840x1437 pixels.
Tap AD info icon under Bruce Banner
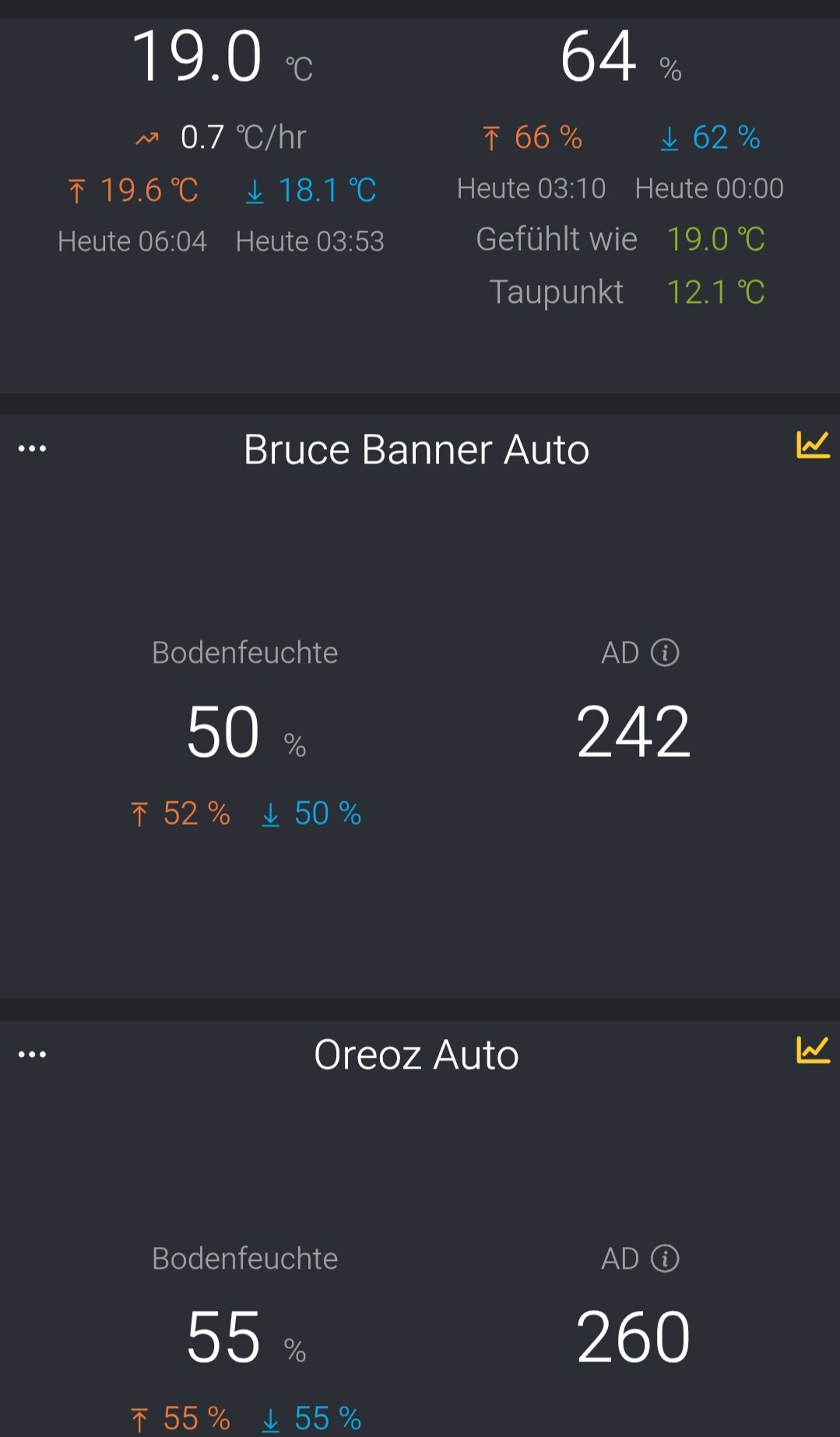pyautogui.click(x=665, y=653)
